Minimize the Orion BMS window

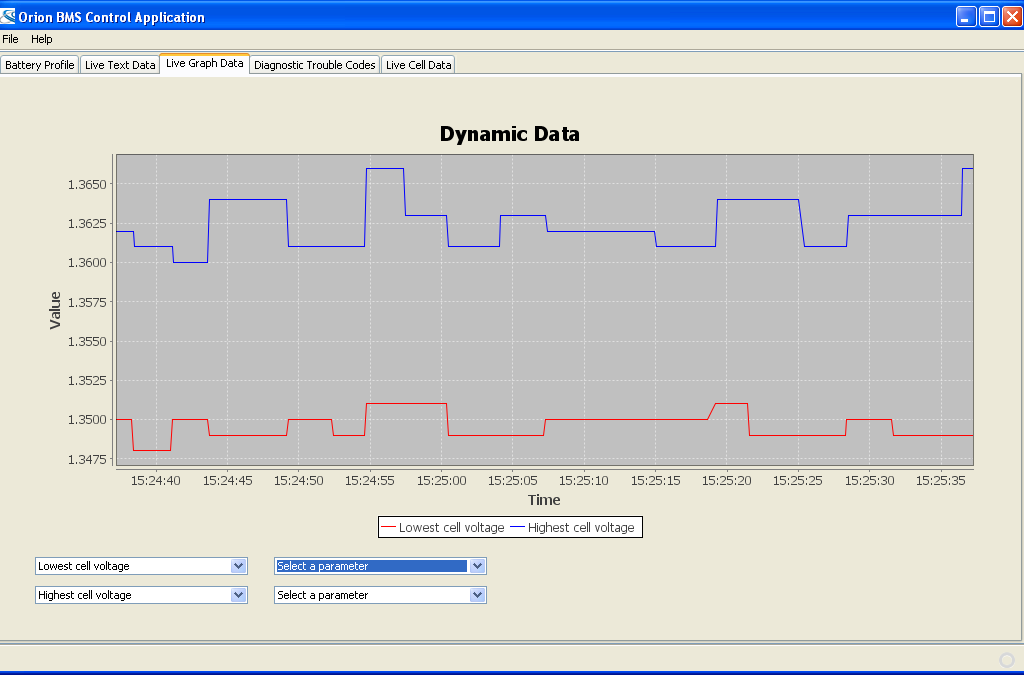(967, 16)
